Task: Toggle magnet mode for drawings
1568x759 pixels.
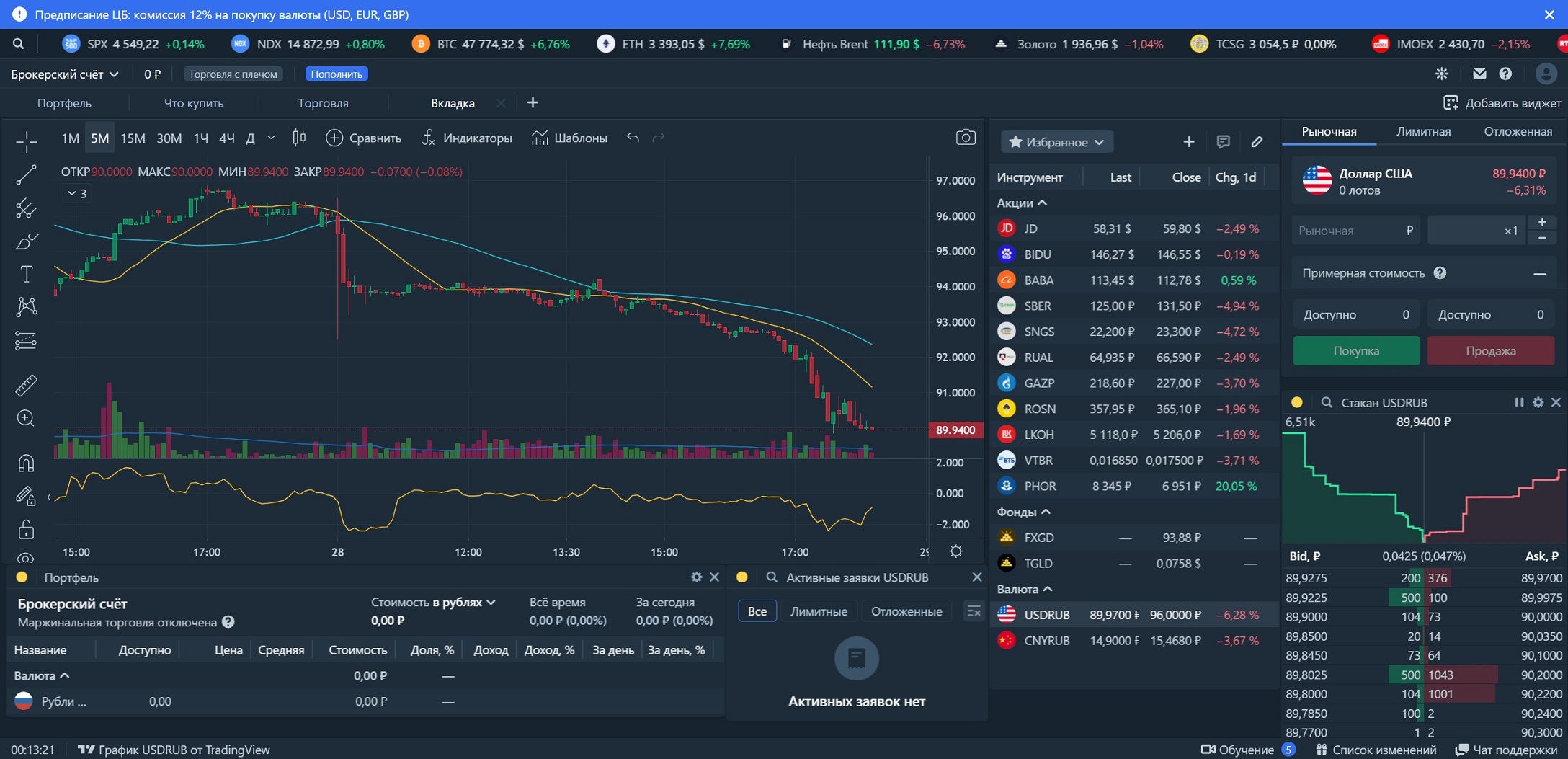Action: coord(26,463)
